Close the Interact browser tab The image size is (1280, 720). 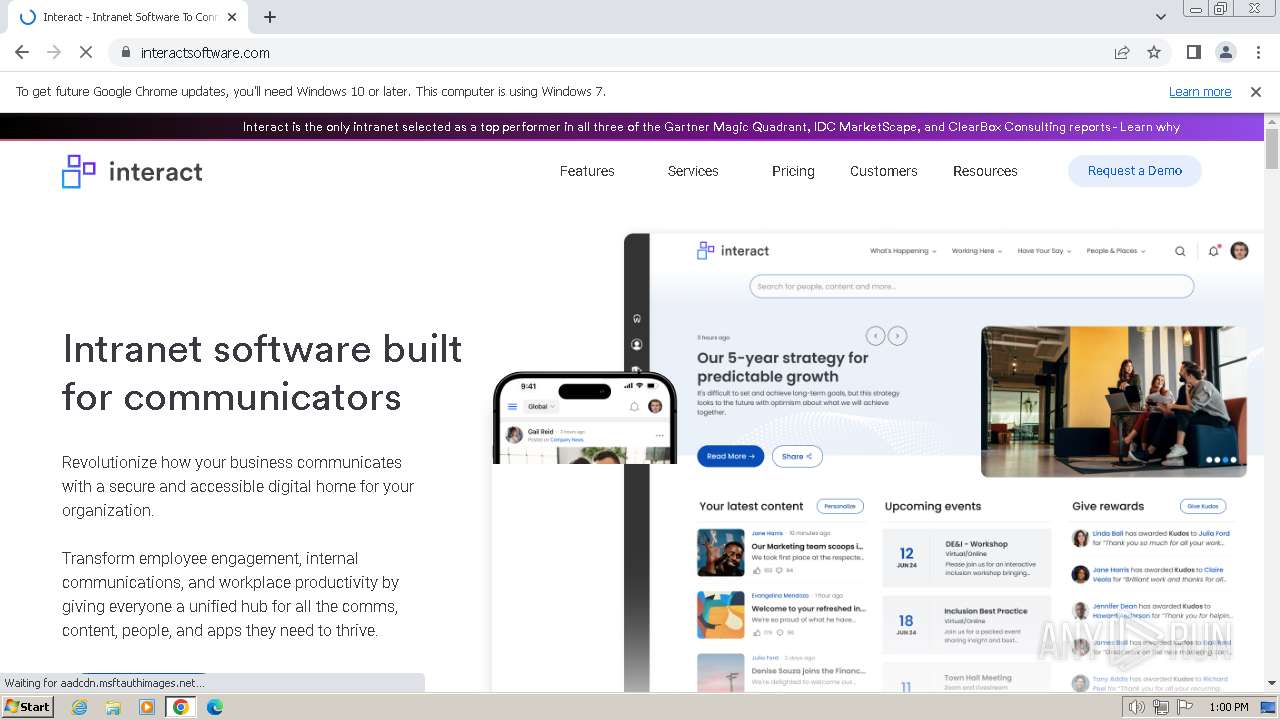[233, 17]
